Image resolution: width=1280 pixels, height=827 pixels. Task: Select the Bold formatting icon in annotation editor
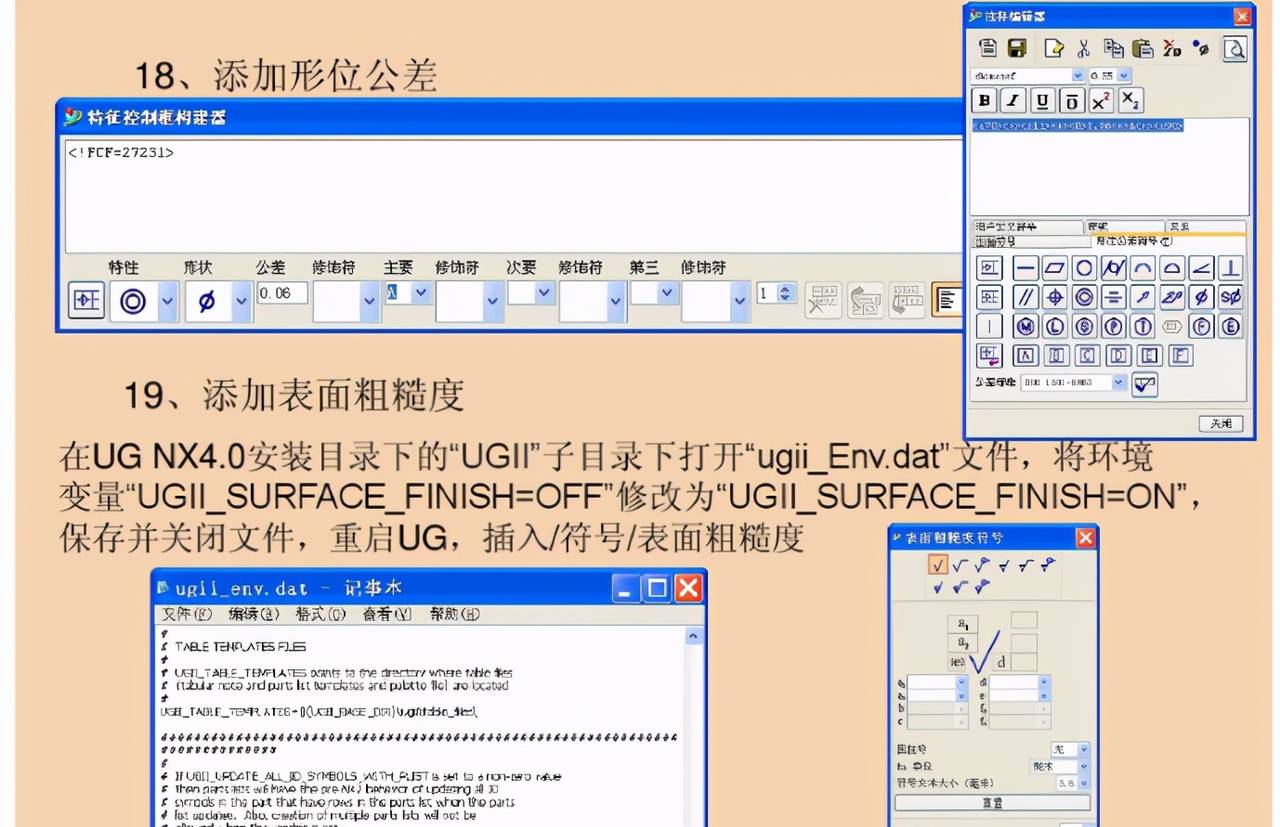pyautogui.click(x=986, y=100)
